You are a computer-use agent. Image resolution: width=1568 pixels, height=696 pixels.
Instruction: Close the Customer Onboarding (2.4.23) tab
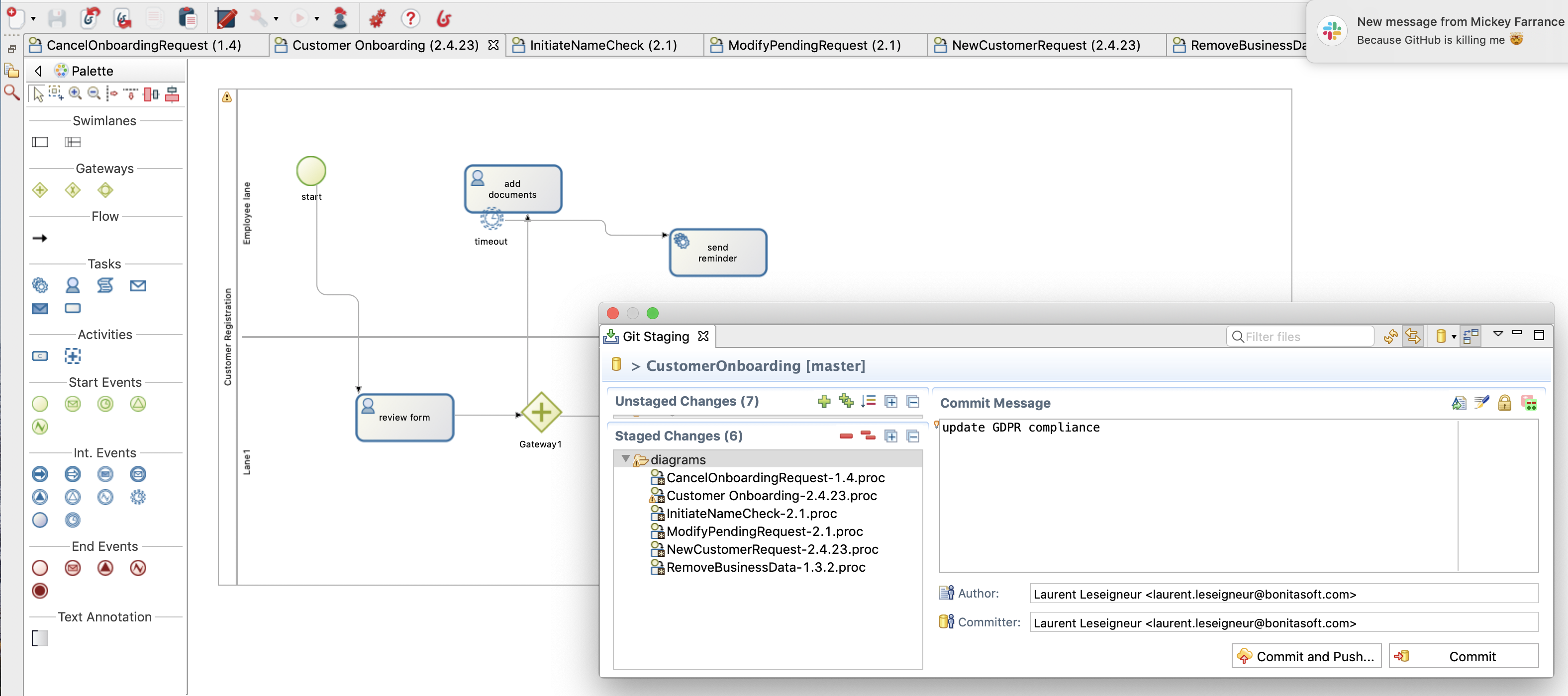coord(493,44)
